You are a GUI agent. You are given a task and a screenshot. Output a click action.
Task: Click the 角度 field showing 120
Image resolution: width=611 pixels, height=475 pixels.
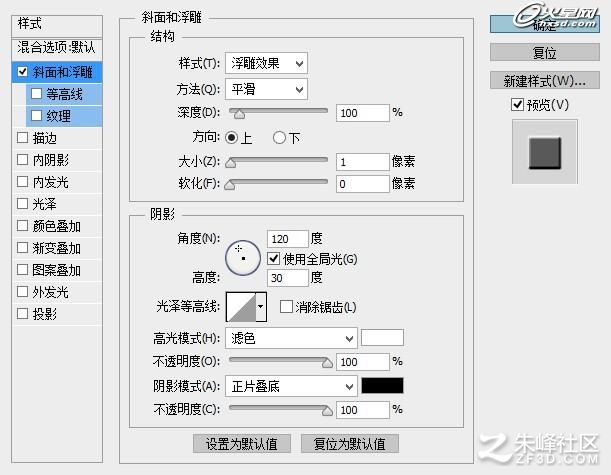[x=288, y=238]
